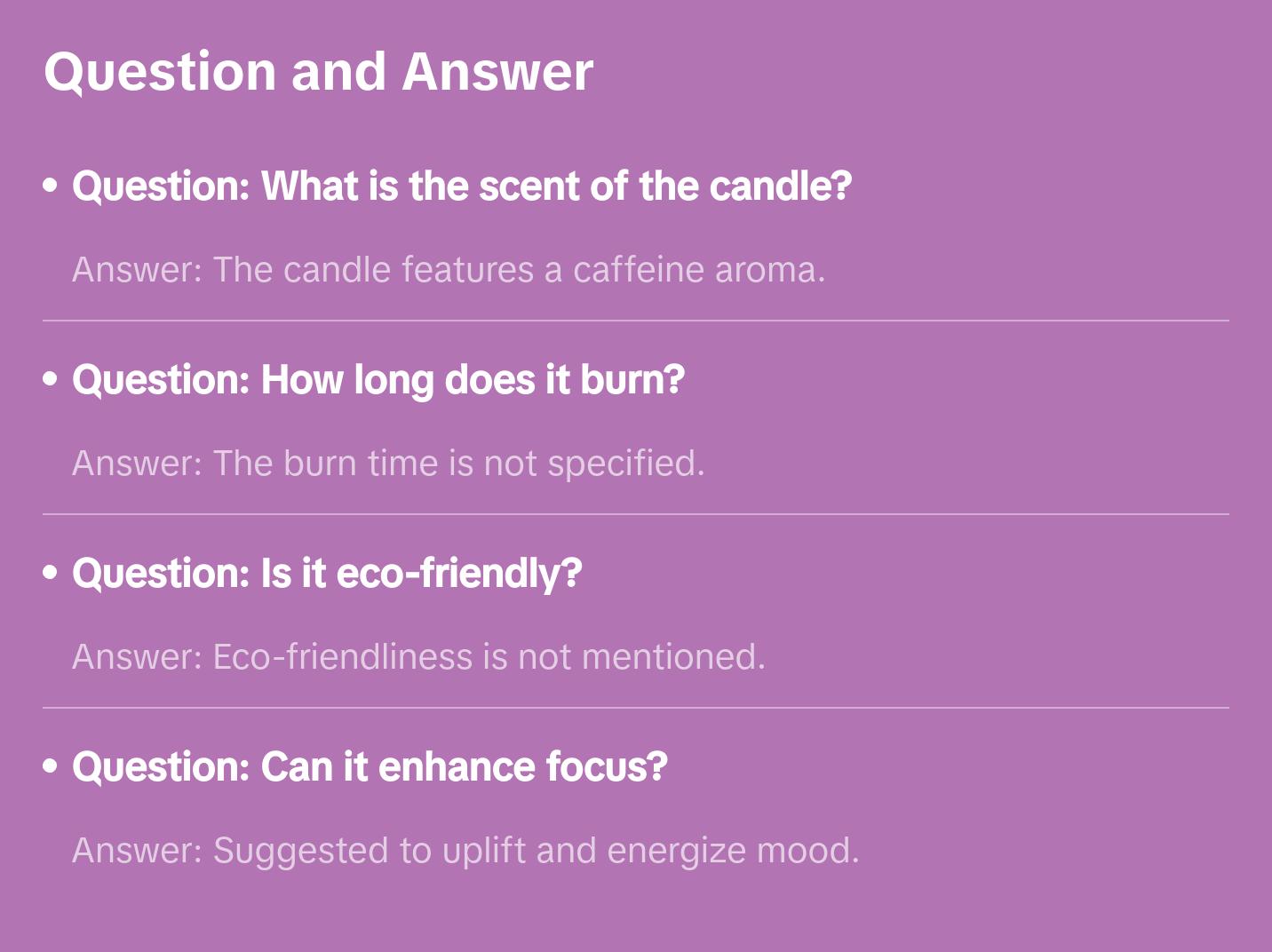Select the question about the candle's scent
1272x952 pixels.
click(x=462, y=186)
